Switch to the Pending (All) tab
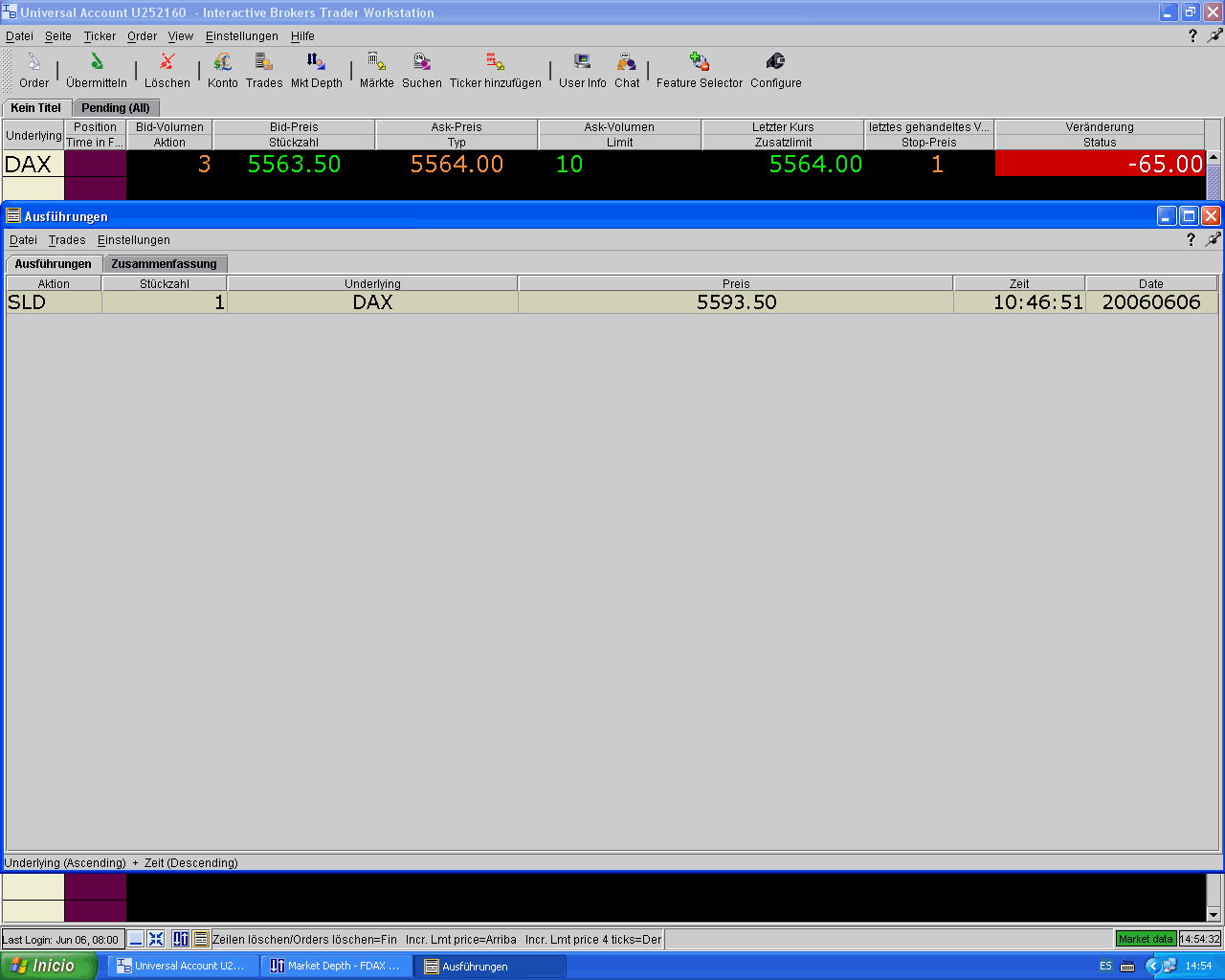1225x980 pixels. tap(116, 108)
